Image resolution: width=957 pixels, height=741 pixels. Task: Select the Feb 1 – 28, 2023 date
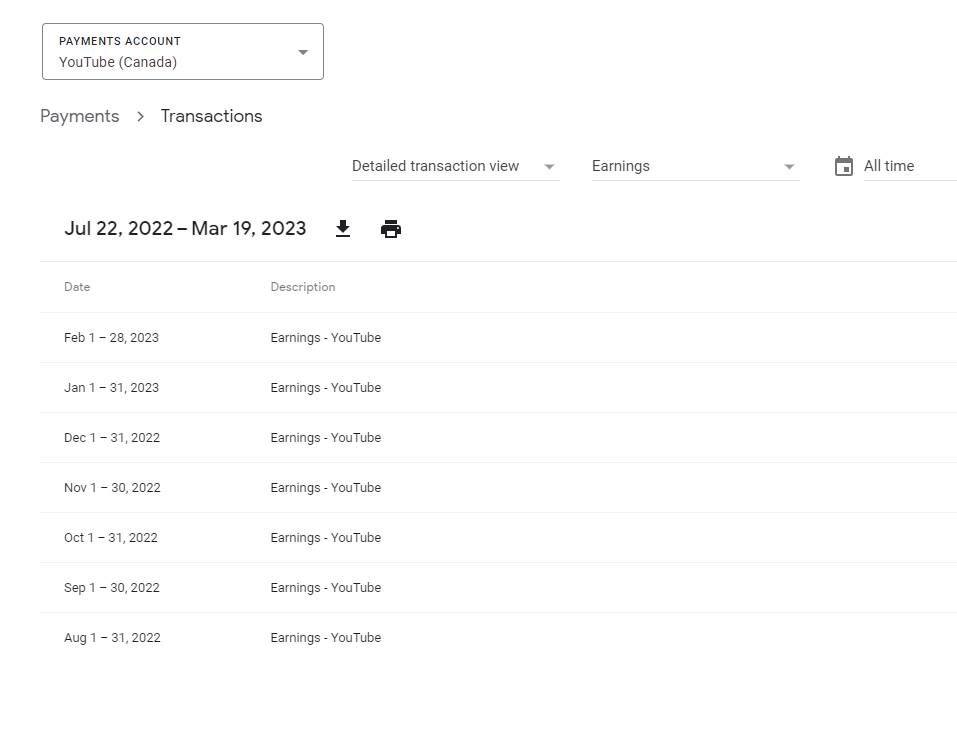[x=111, y=338]
